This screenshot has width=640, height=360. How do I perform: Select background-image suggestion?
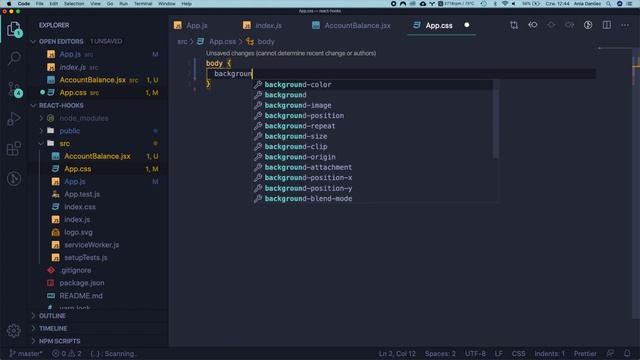click(x=373, y=105)
